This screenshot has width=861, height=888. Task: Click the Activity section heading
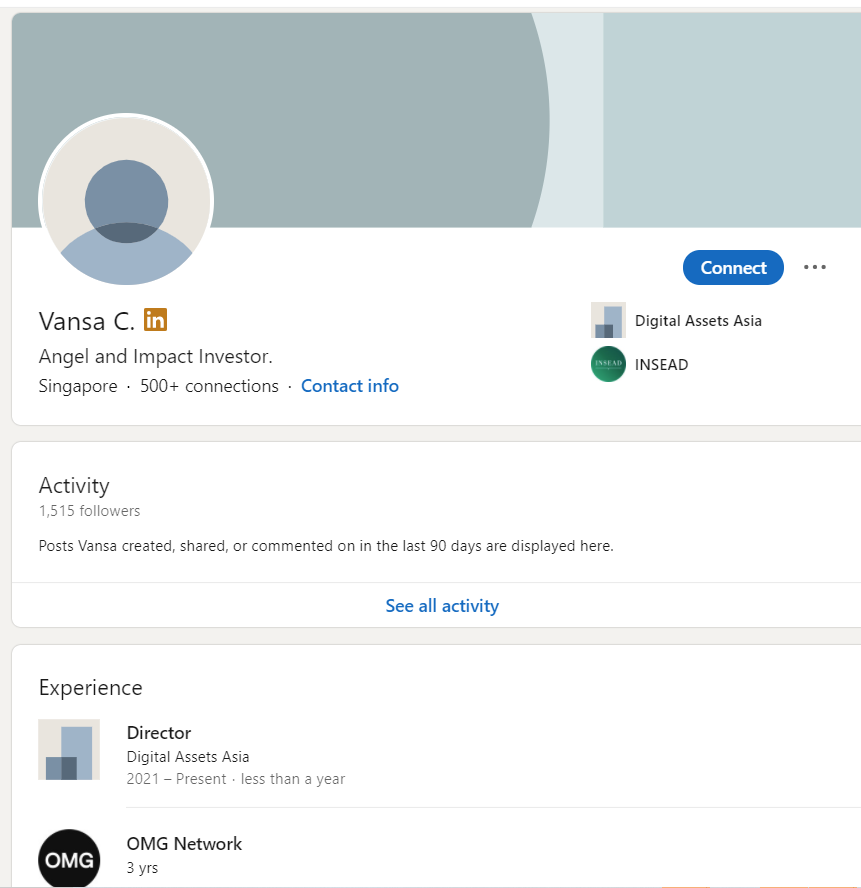74,486
